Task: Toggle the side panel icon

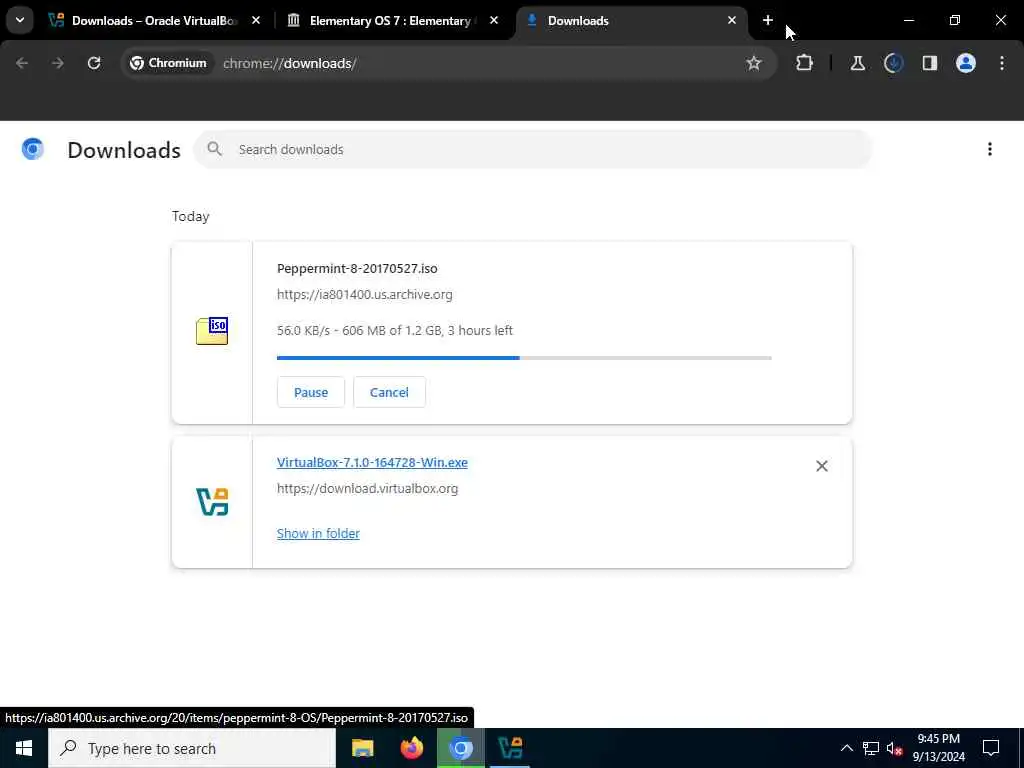Action: coord(929,63)
